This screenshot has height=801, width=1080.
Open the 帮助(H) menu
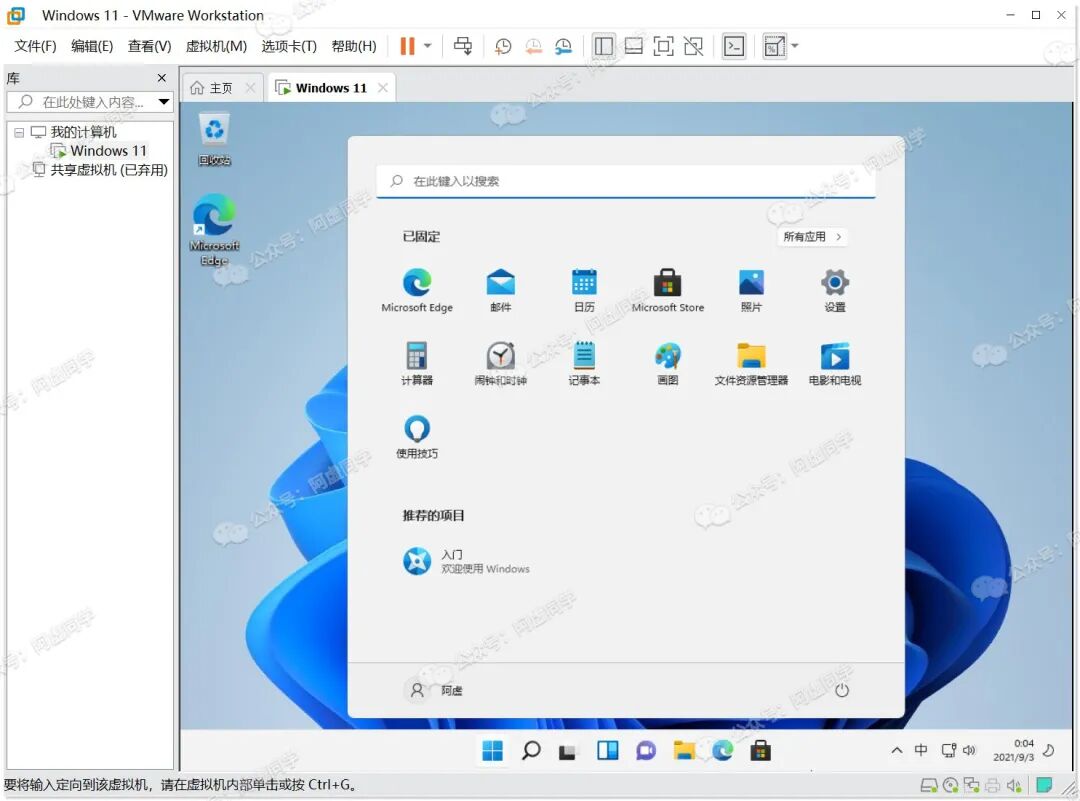[353, 46]
